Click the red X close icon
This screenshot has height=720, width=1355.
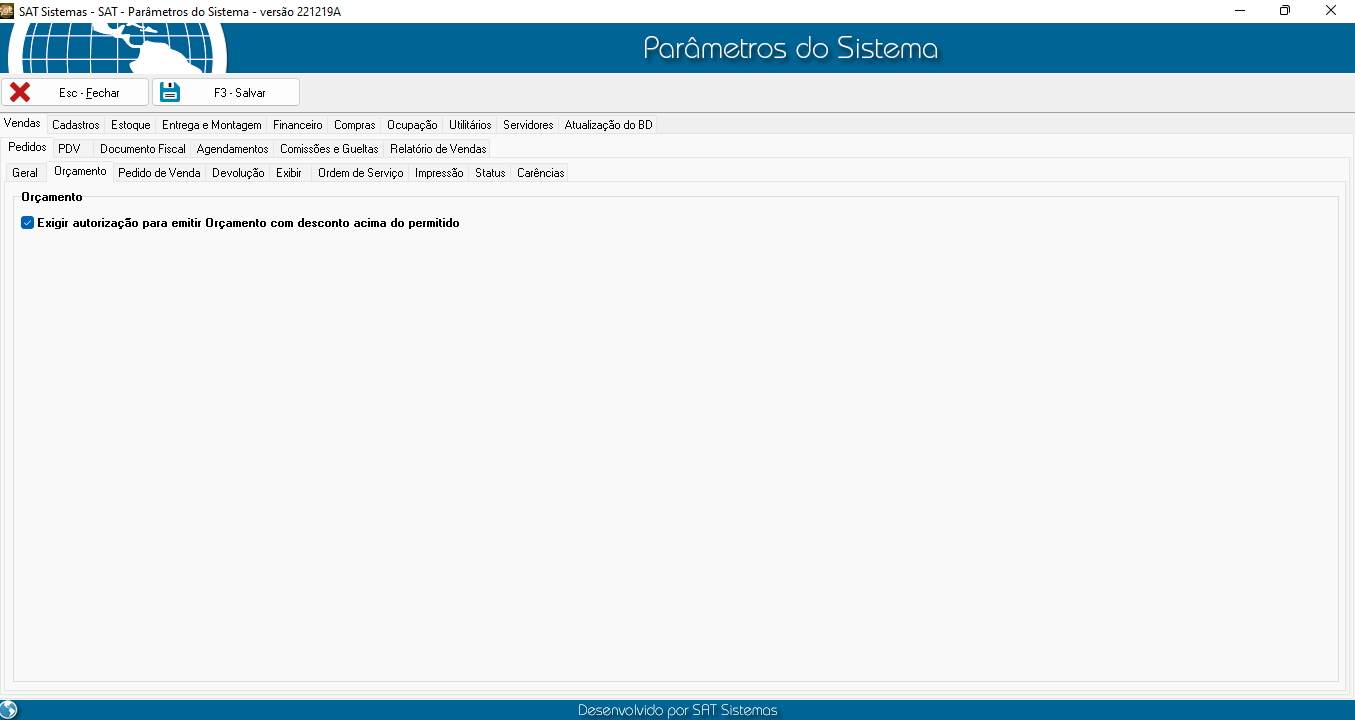click(x=20, y=93)
